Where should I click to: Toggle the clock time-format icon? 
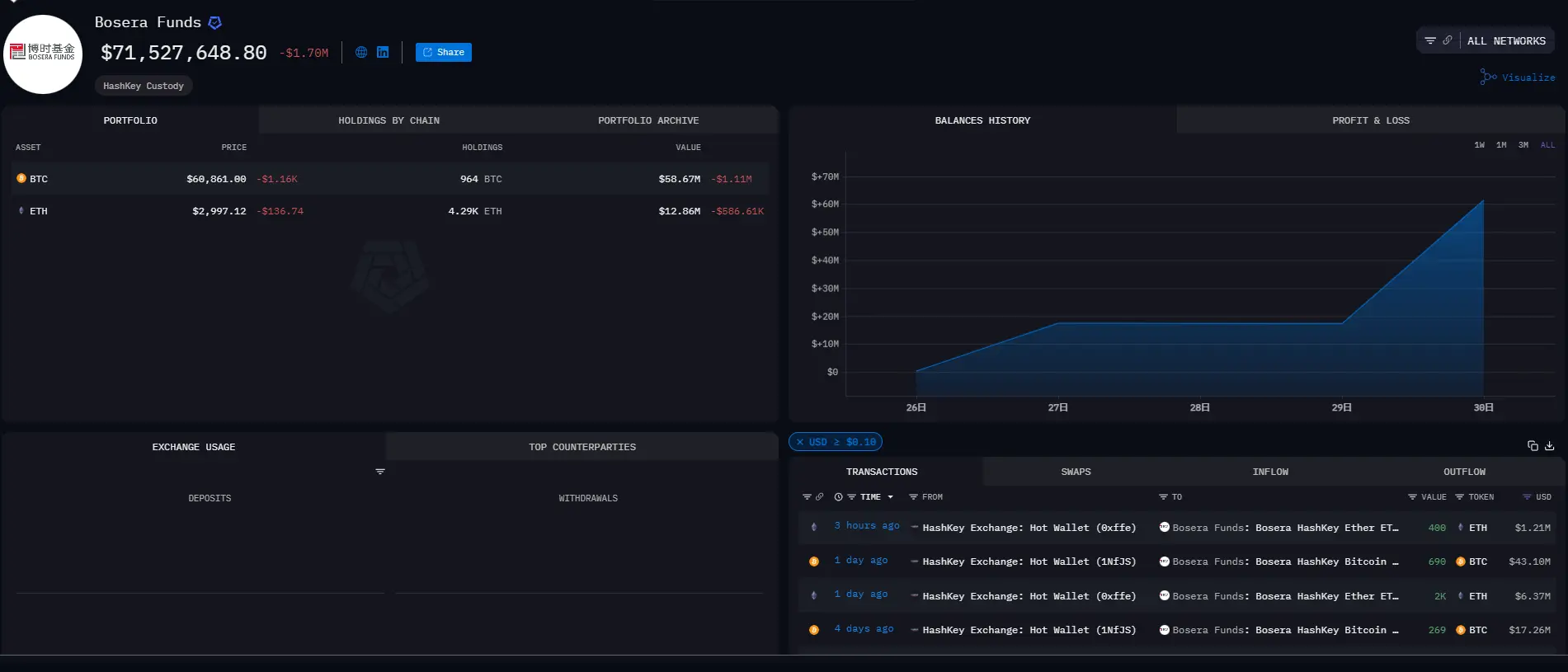(x=838, y=497)
